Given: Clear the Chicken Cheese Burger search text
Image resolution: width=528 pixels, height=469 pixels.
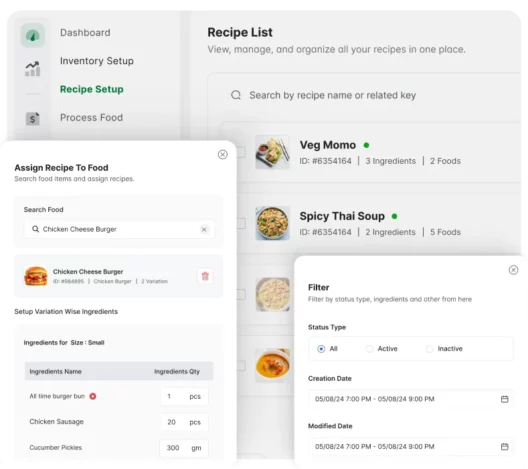Looking at the screenshot, I should [204, 230].
